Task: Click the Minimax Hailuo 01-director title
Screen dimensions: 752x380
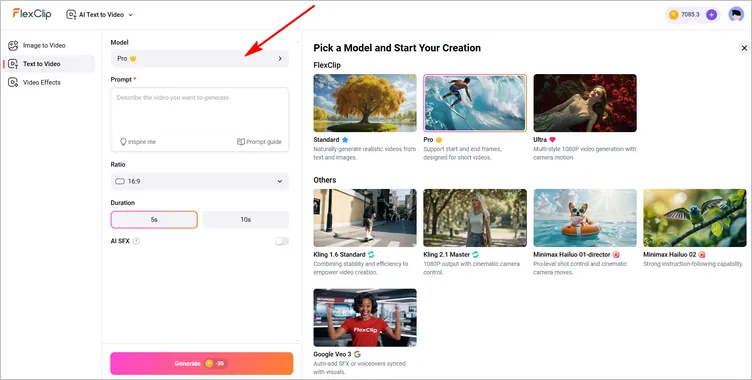Action: [572, 254]
